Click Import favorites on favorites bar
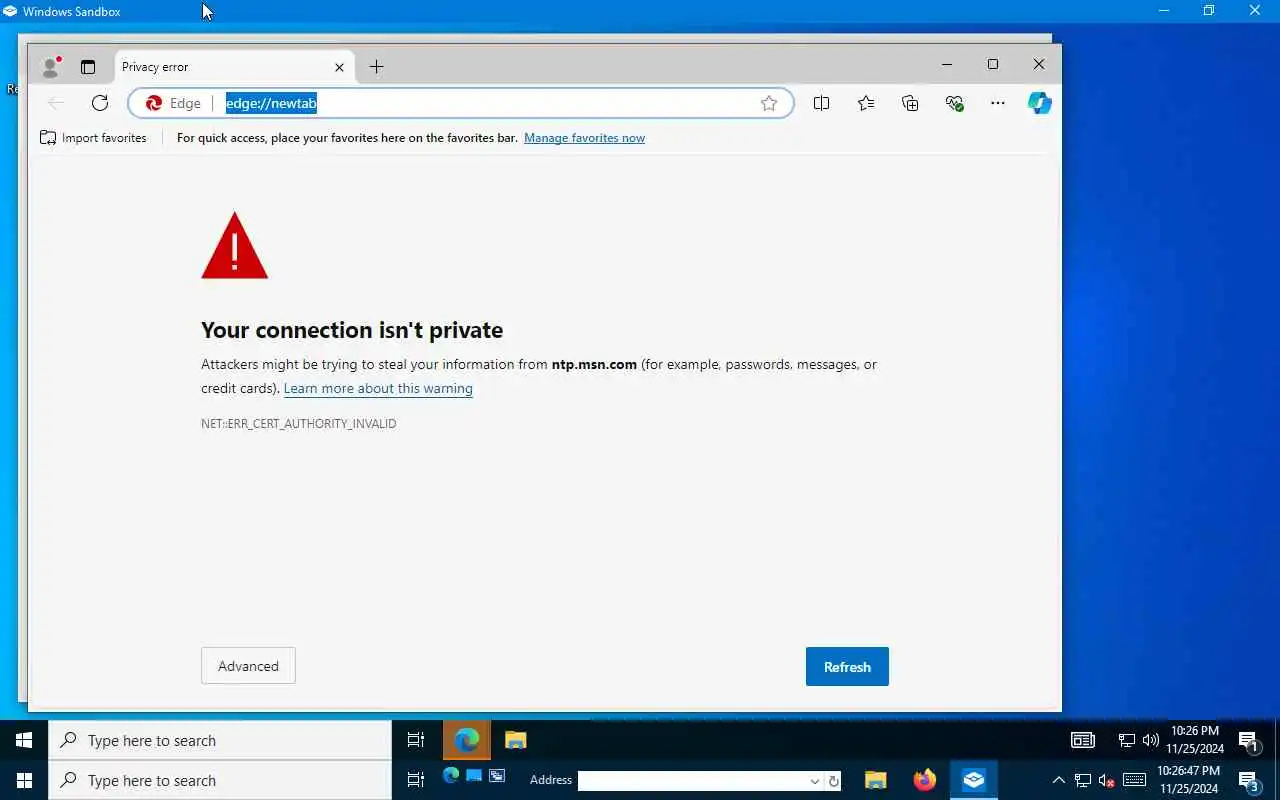 pos(93,138)
